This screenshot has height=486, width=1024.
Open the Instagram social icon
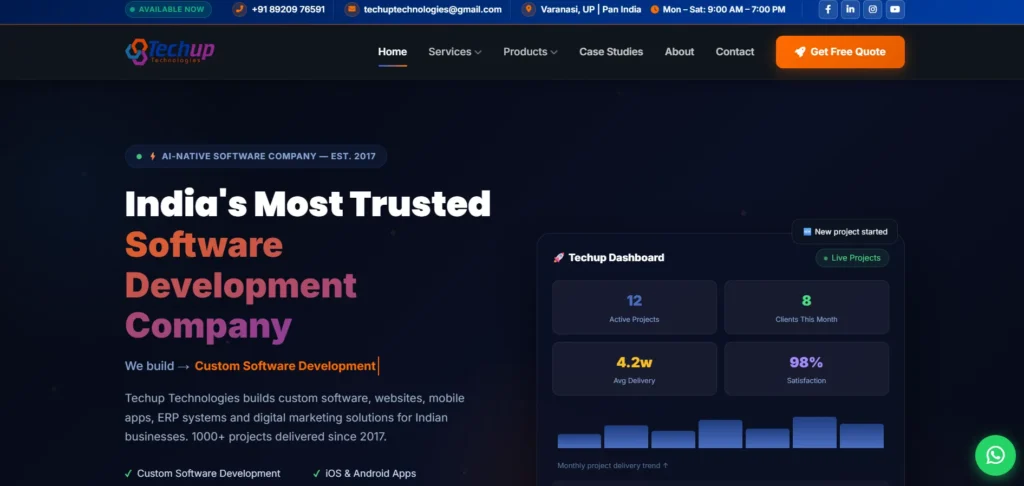point(872,9)
